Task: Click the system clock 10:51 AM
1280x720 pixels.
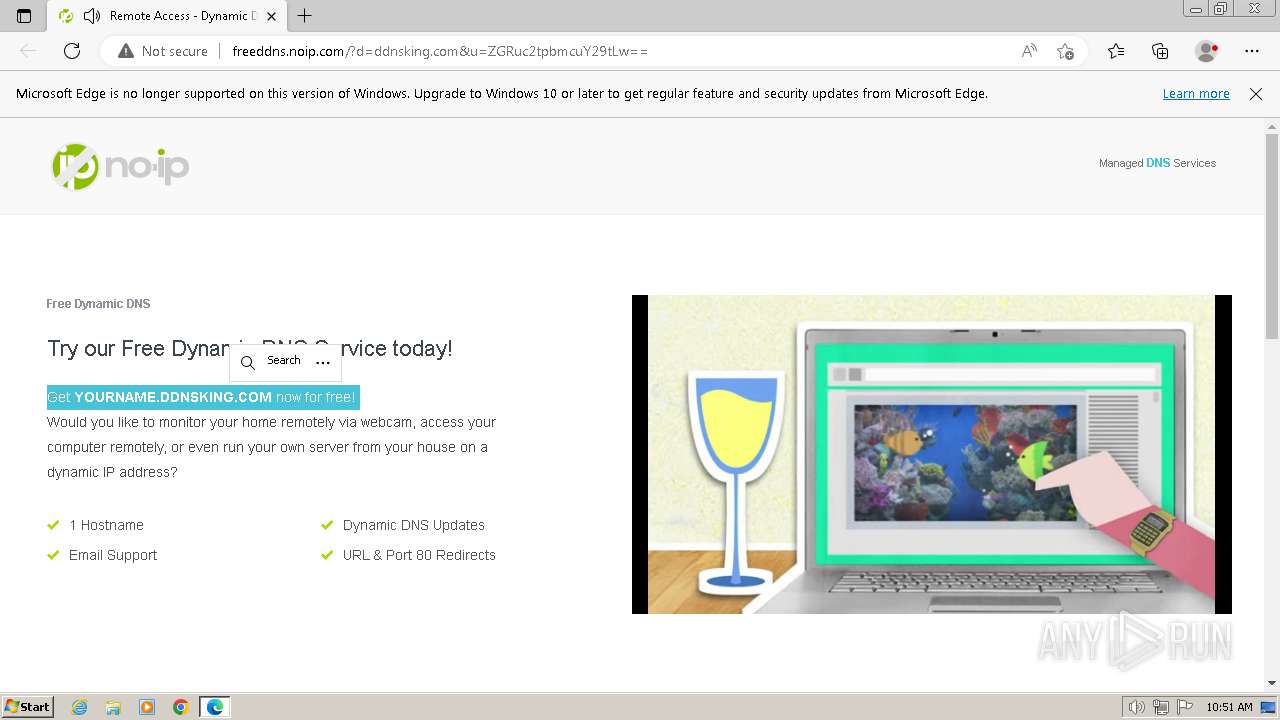Action: tap(1229, 707)
